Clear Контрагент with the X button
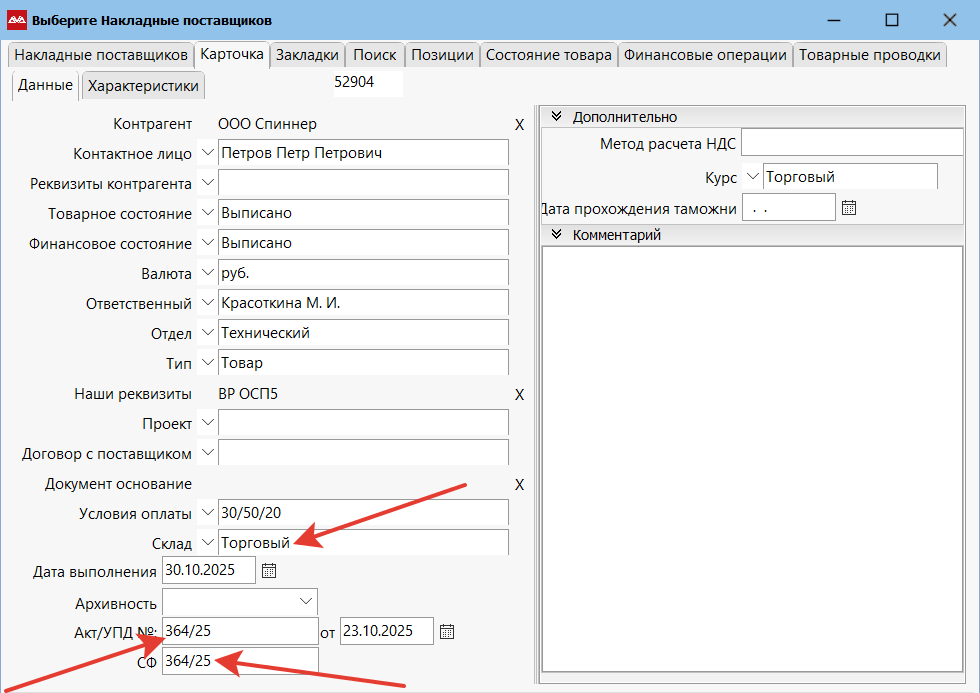Image resolution: width=980 pixels, height=693 pixels. point(519,125)
